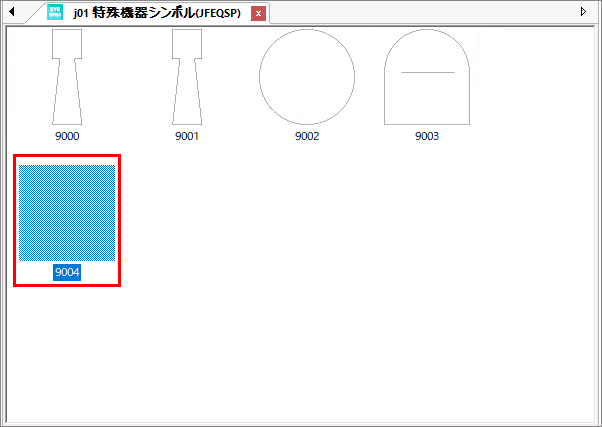
Task: Click the highlighted 9004 label
Action: pos(67,272)
